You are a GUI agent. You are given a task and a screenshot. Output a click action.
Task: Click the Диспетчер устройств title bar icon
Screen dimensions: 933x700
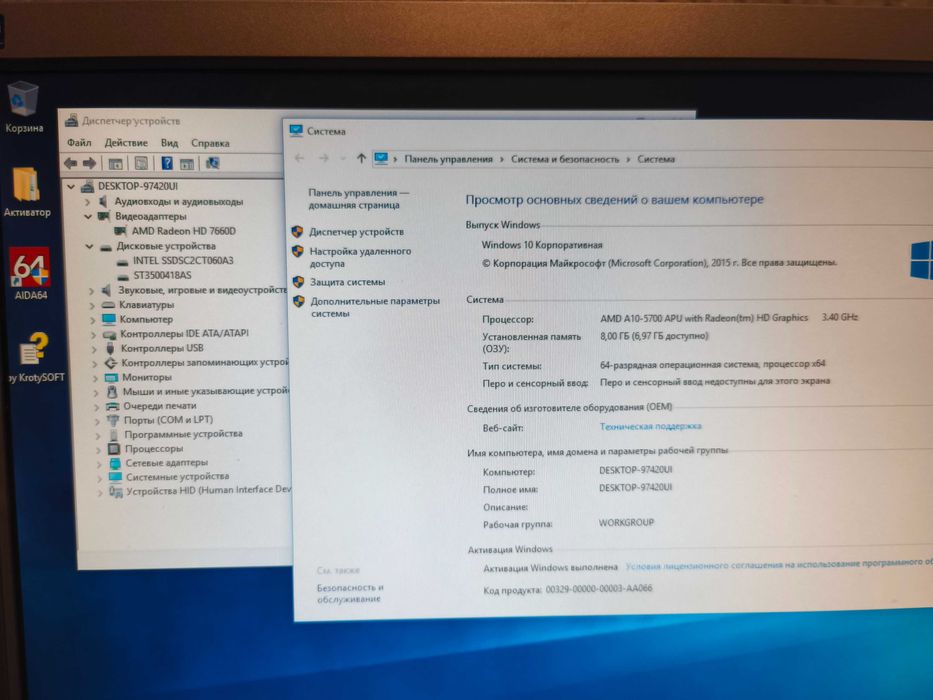[x=71, y=121]
